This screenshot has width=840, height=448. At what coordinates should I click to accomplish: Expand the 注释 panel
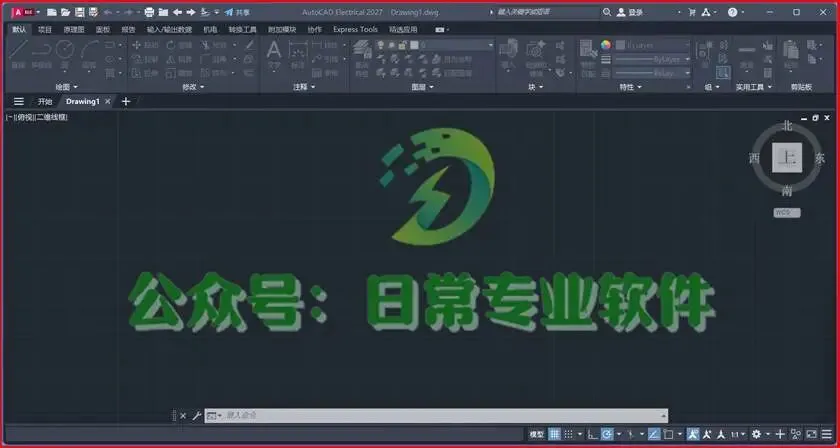click(304, 87)
